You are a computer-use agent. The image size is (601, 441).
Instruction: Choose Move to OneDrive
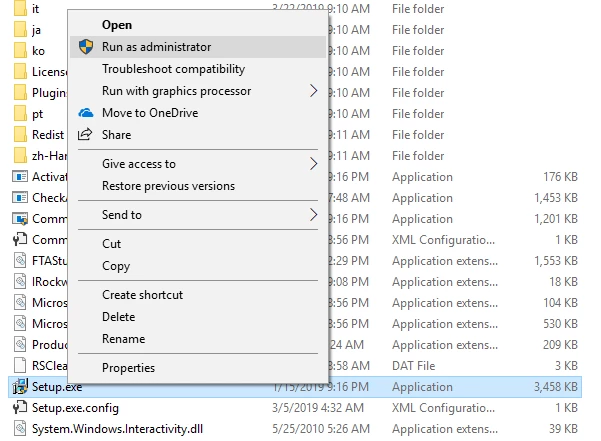(x=198, y=113)
